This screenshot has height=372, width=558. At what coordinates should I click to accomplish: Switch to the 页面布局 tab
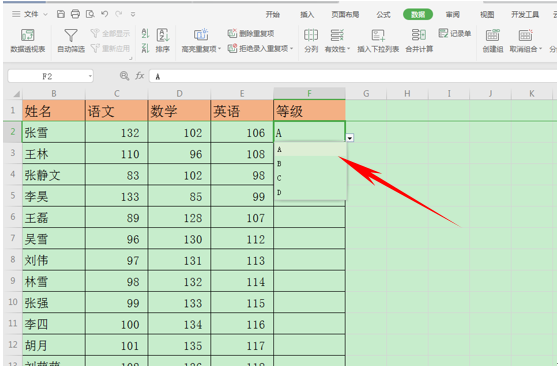click(x=345, y=15)
